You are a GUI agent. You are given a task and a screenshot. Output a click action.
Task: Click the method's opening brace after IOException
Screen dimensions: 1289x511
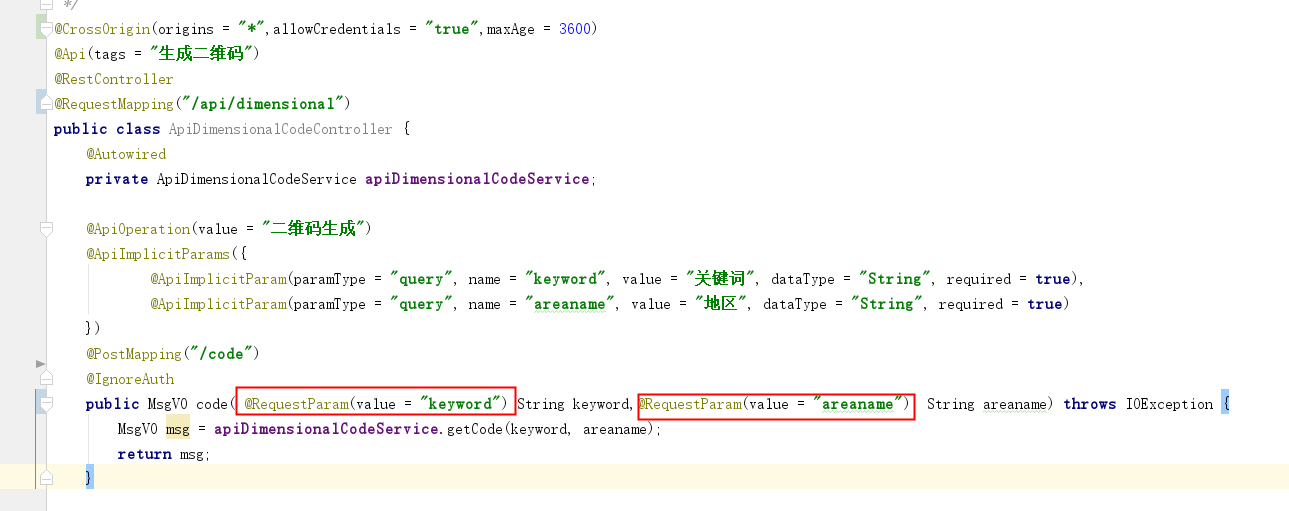click(1226, 404)
